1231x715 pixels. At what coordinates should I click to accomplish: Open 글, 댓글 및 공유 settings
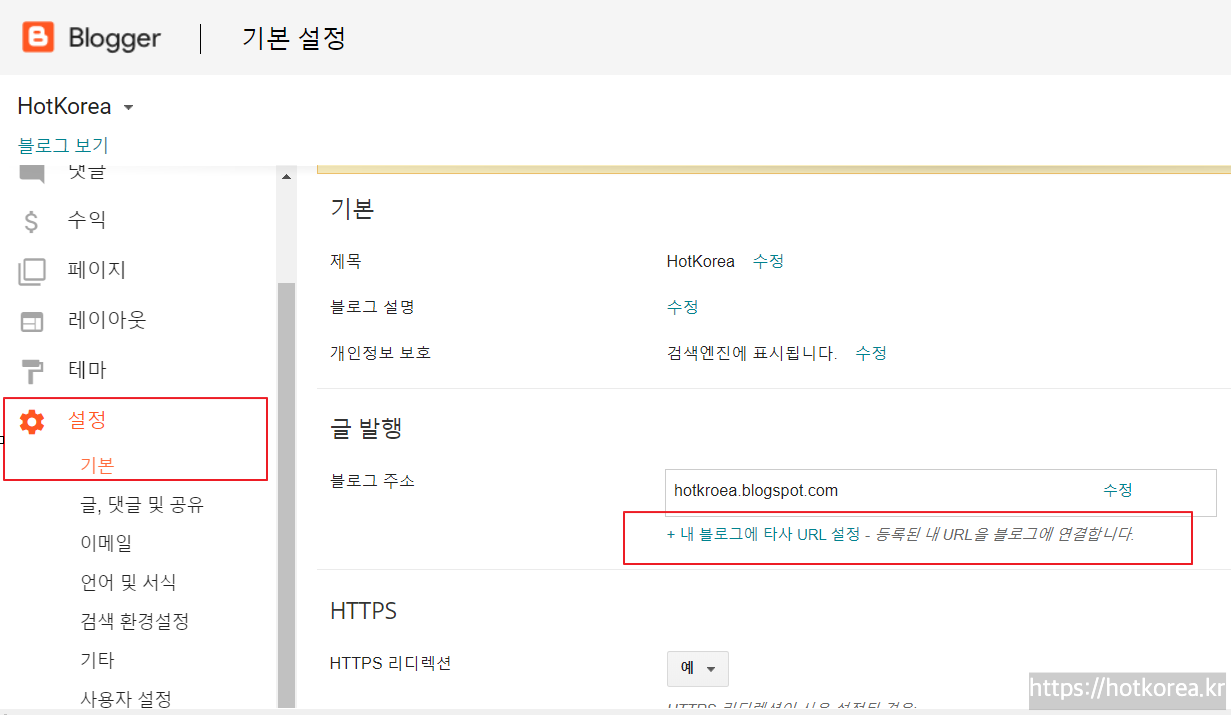pyautogui.click(x=142, y=505)
